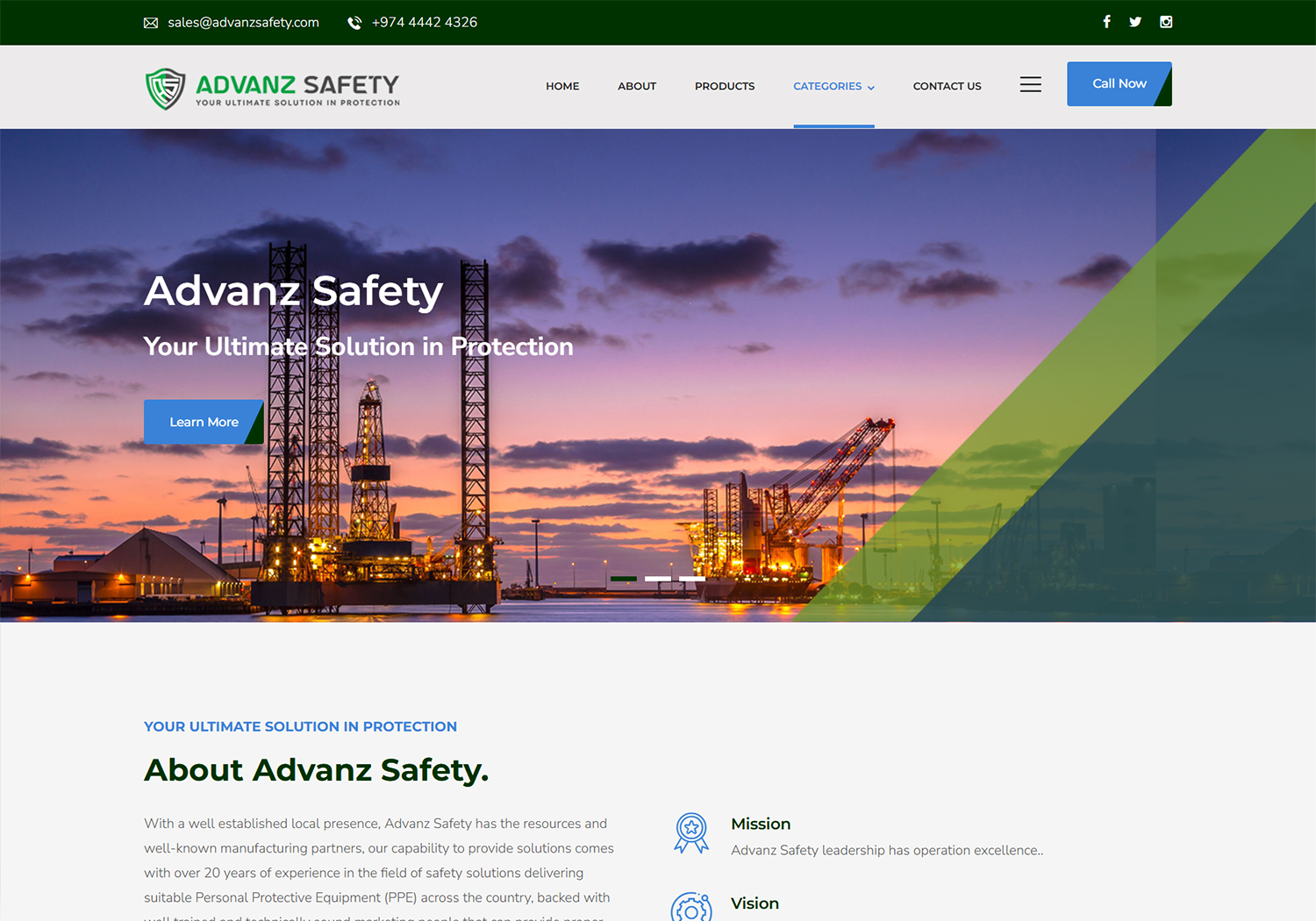Click the phone handset icon
Image resolution: width=1316 pixels, height=921 pixels.
pyautogui.click(x=354, y=23)
